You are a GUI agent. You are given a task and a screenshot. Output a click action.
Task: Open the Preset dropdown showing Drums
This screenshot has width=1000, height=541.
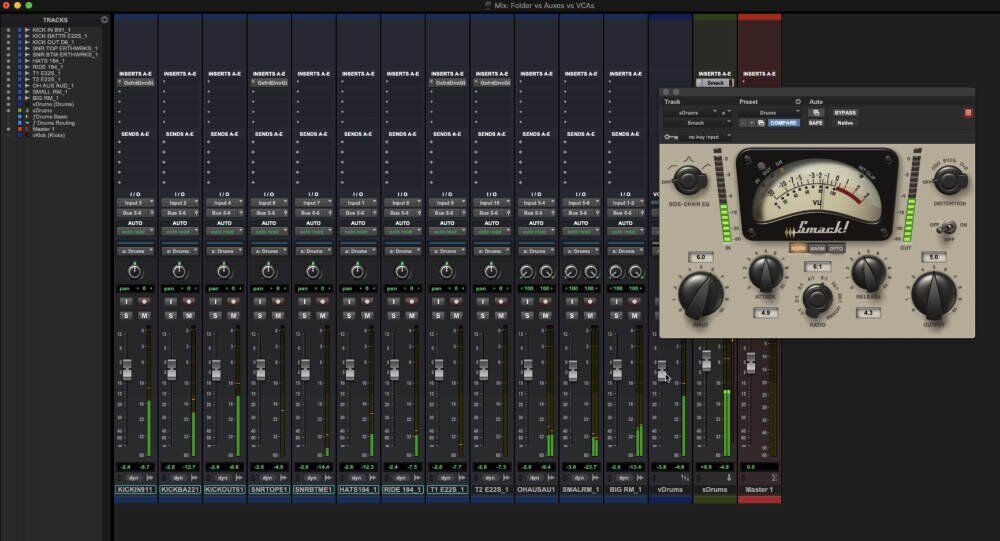[x=770, y=113]
